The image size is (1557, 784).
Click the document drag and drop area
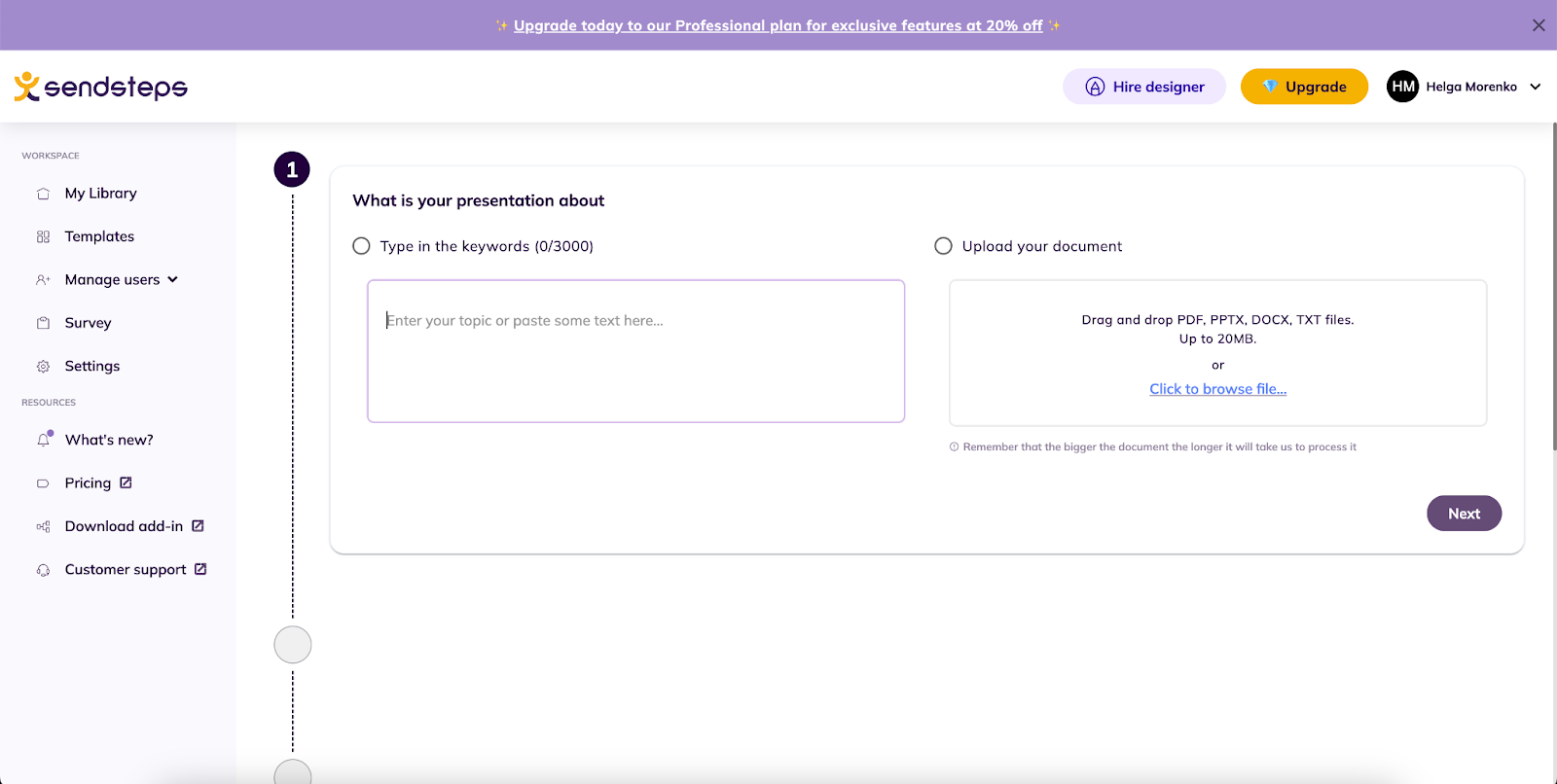pyautogui.click(x=1217, y=353)
